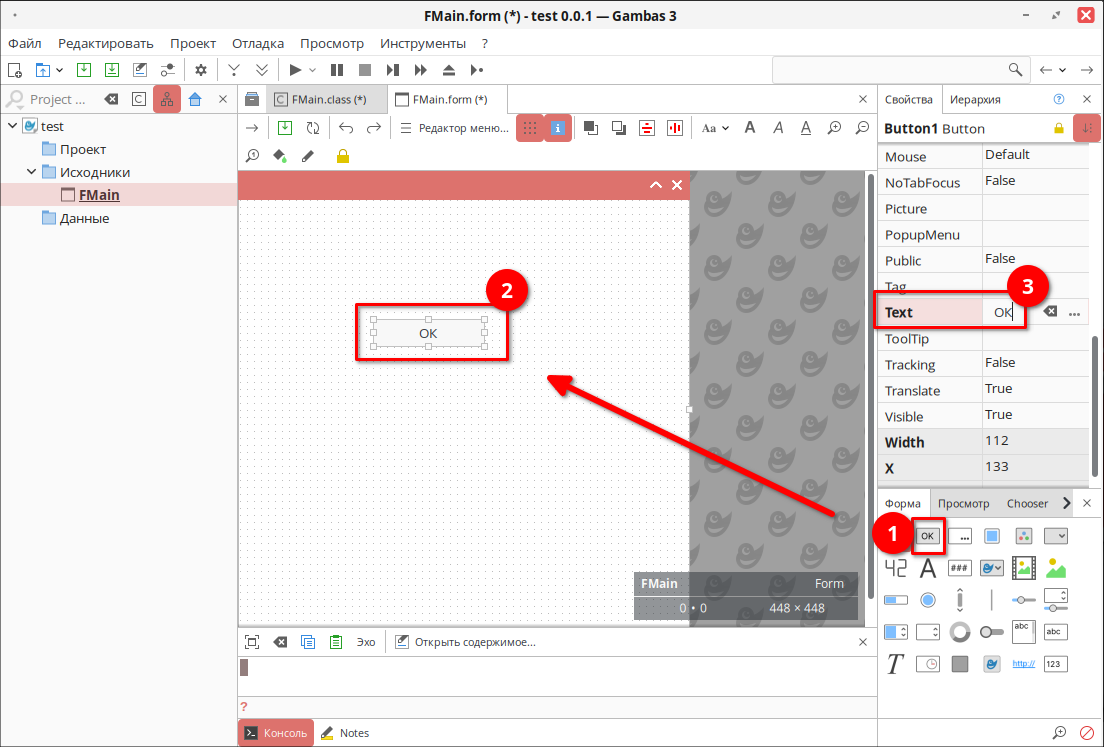This screenshot has height=747, width=1104.
Task: Select the Button (OK) control in toolbox
Action: (x=927, y=536)
